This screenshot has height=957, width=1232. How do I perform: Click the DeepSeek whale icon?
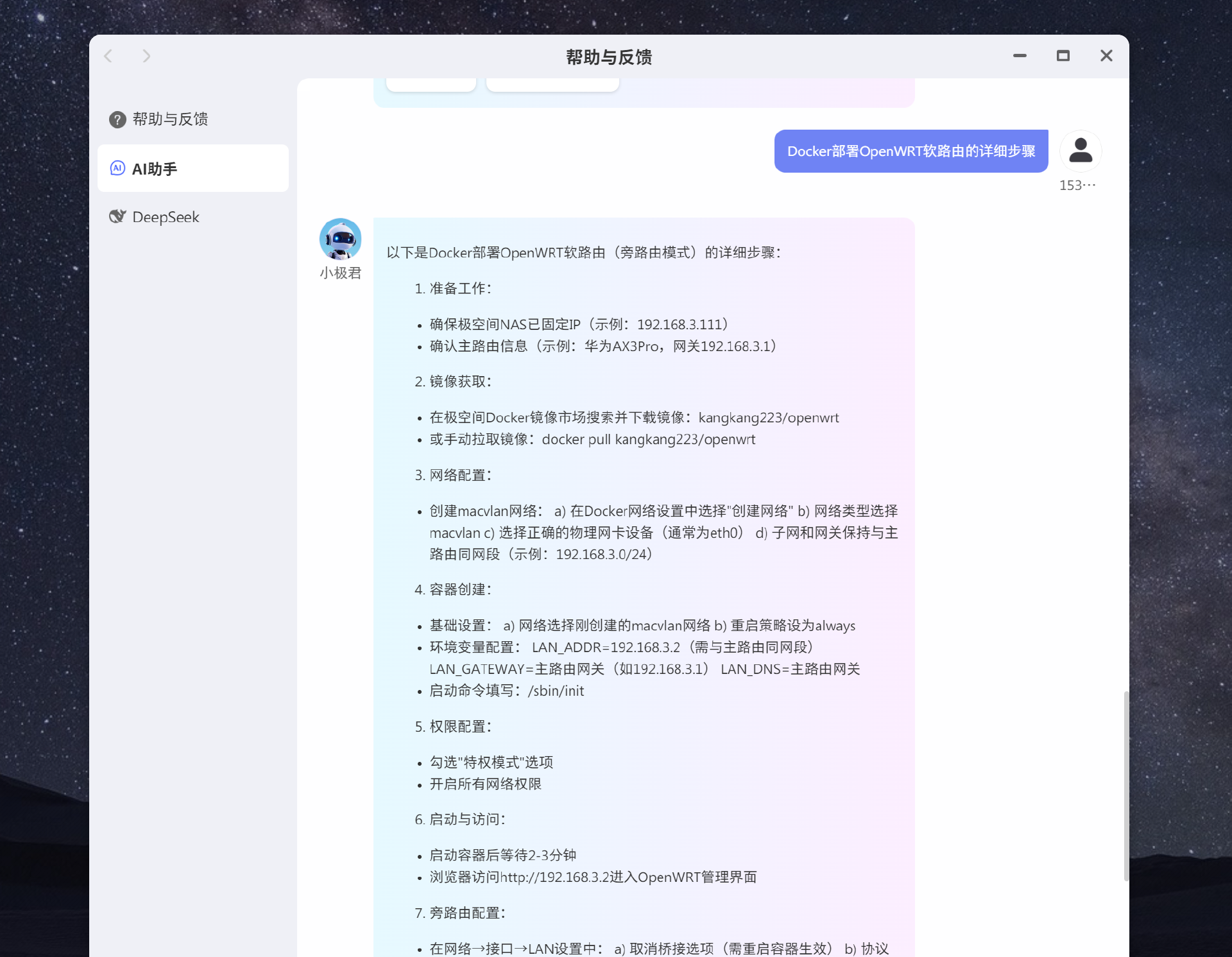tap(117, 217)
